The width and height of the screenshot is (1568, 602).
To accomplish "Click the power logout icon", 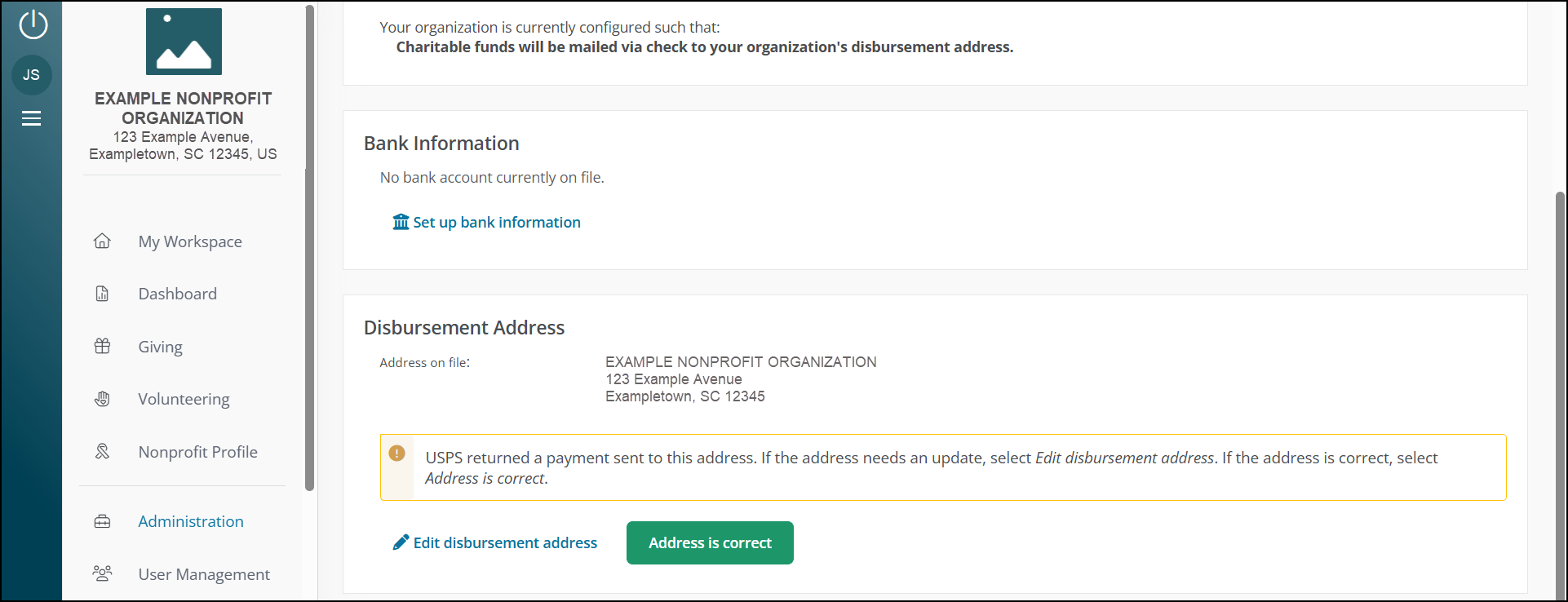I will [x=33, y=24].
